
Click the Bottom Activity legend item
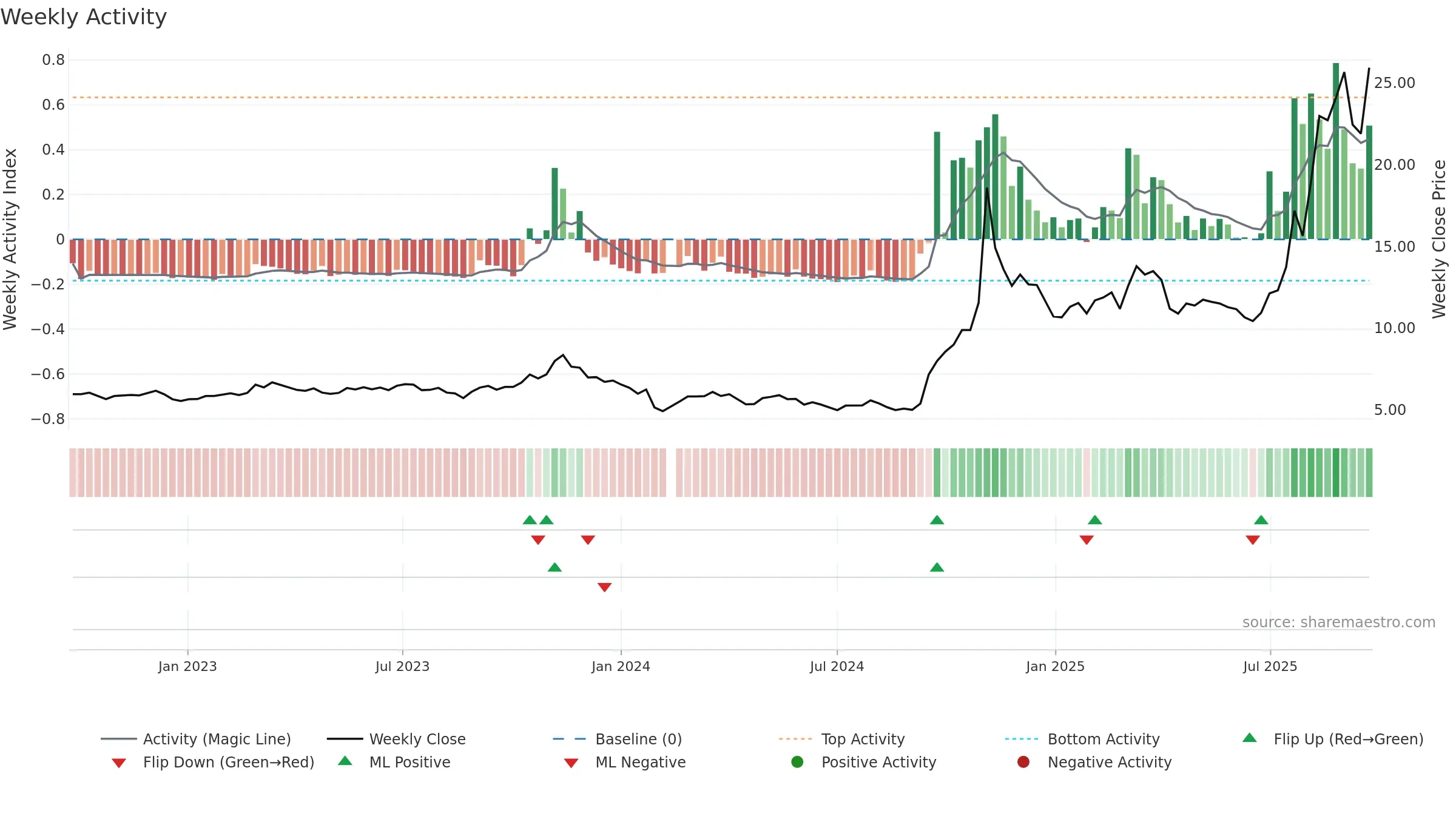pyautogui.click(x=1082, y=739)
